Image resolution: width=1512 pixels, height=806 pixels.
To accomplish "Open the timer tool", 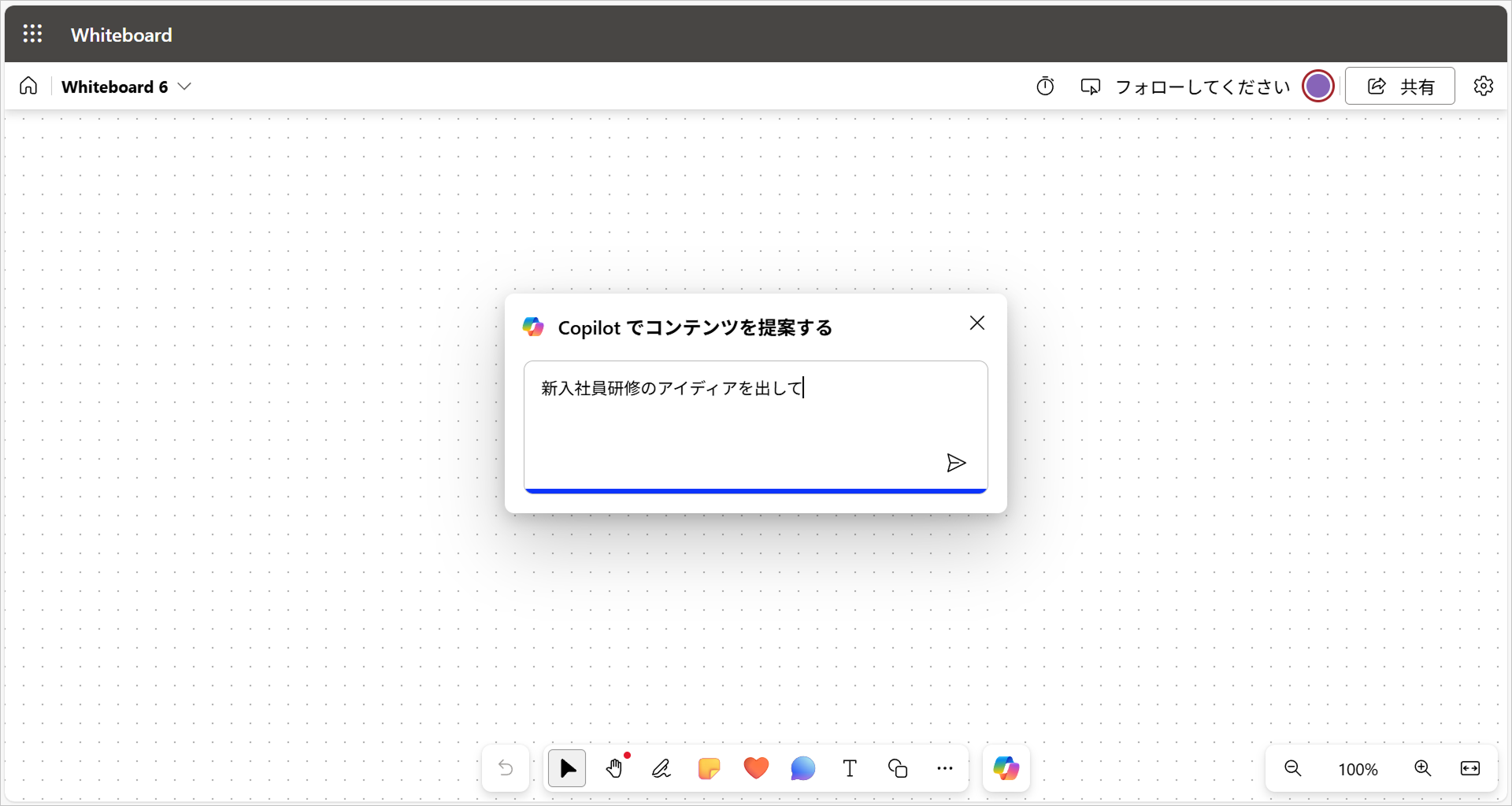I will coord(1045,87).
